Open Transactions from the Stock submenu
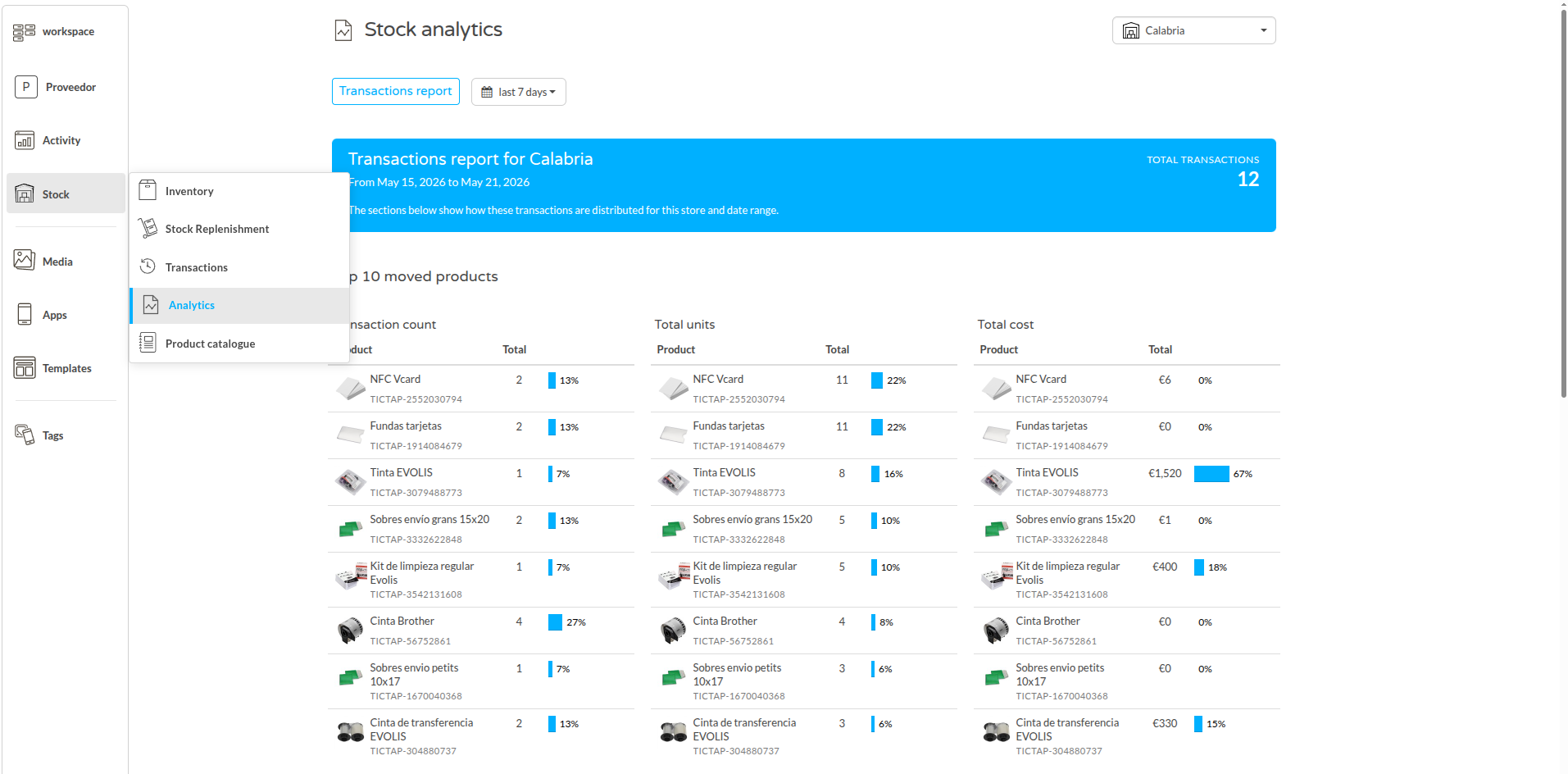 pyautogui.click(x=239, y=267)
